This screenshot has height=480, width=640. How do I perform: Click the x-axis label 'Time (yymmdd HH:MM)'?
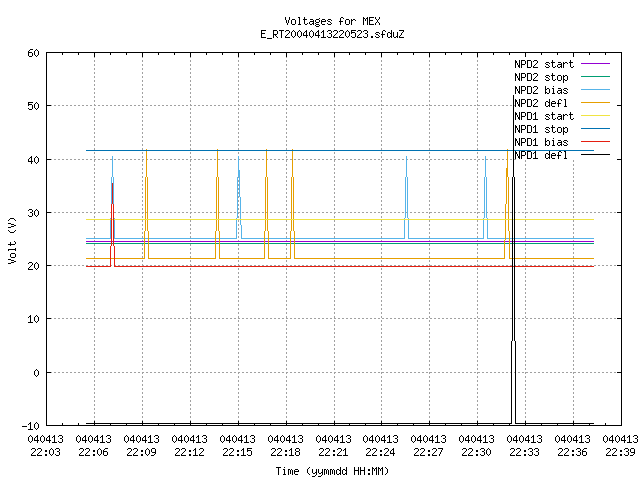332,471
